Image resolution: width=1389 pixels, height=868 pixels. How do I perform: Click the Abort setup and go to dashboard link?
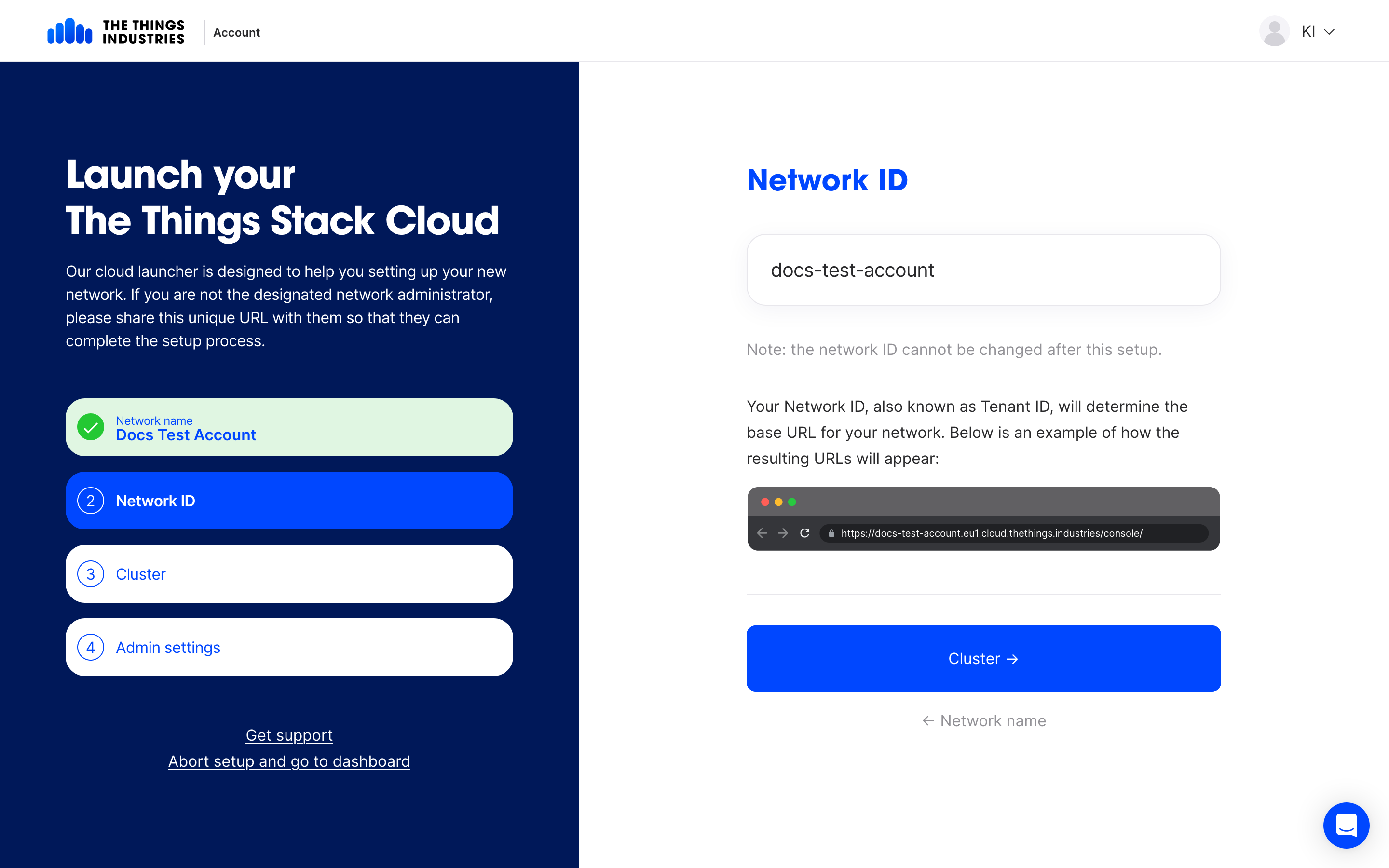[289, 762]
